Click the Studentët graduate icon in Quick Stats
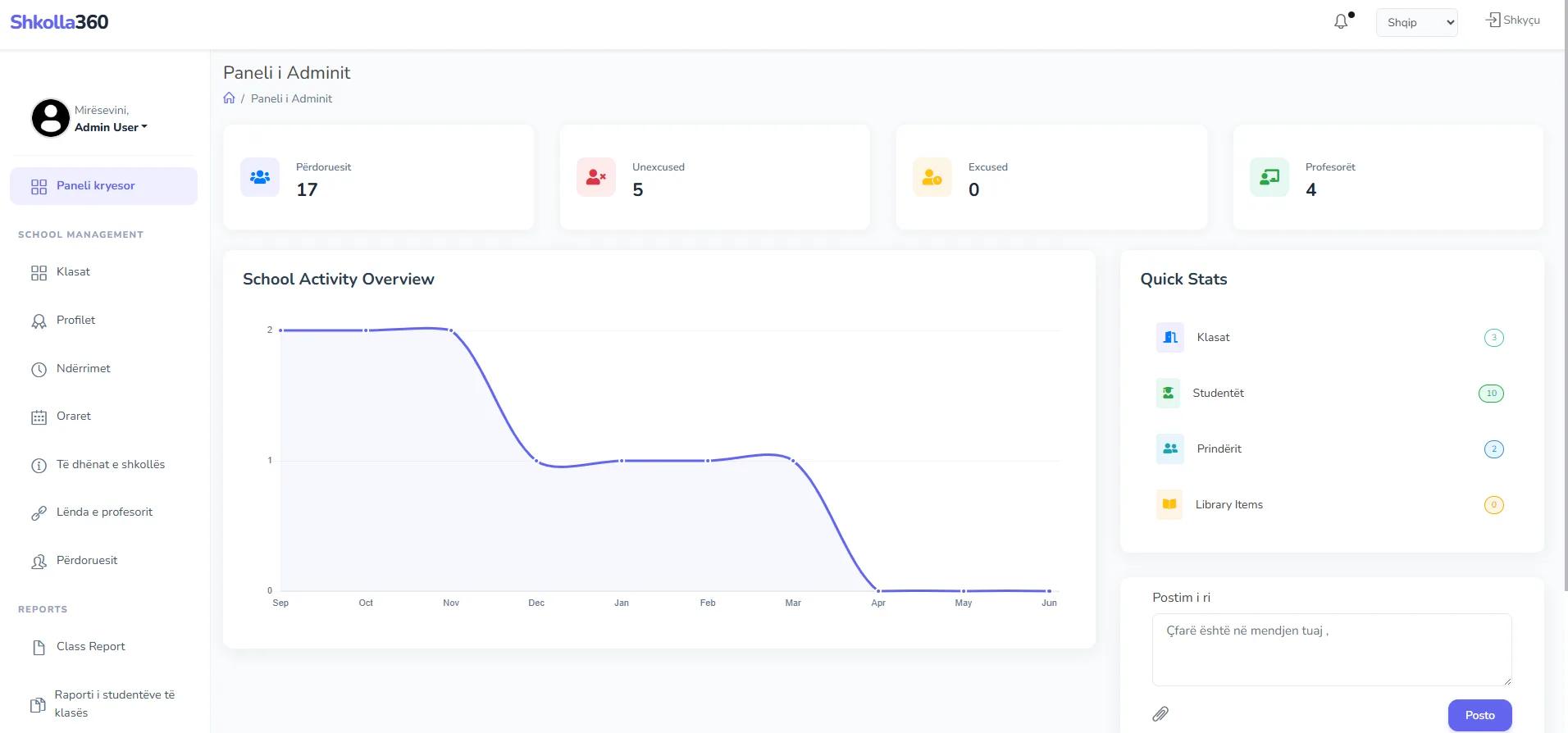The height and width of the screenshot is (733, 1568). click(1169, 393)
